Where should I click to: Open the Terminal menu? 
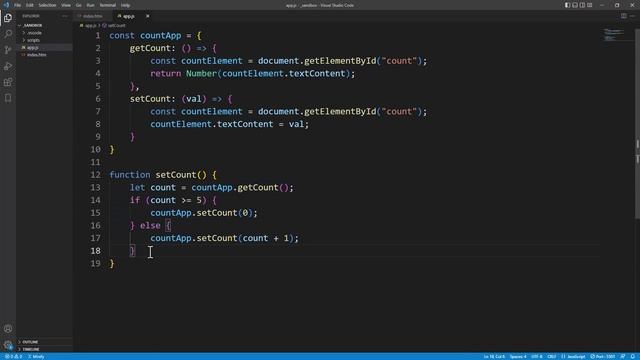coord(108,5)
